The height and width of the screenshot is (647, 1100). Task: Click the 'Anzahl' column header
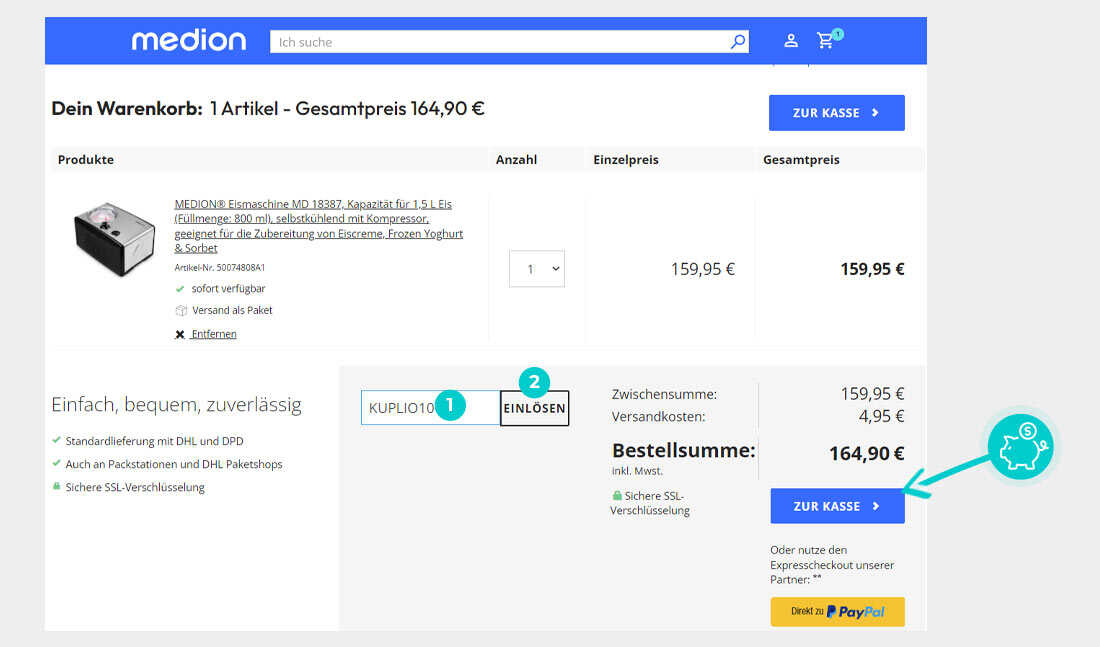point(516,159)
